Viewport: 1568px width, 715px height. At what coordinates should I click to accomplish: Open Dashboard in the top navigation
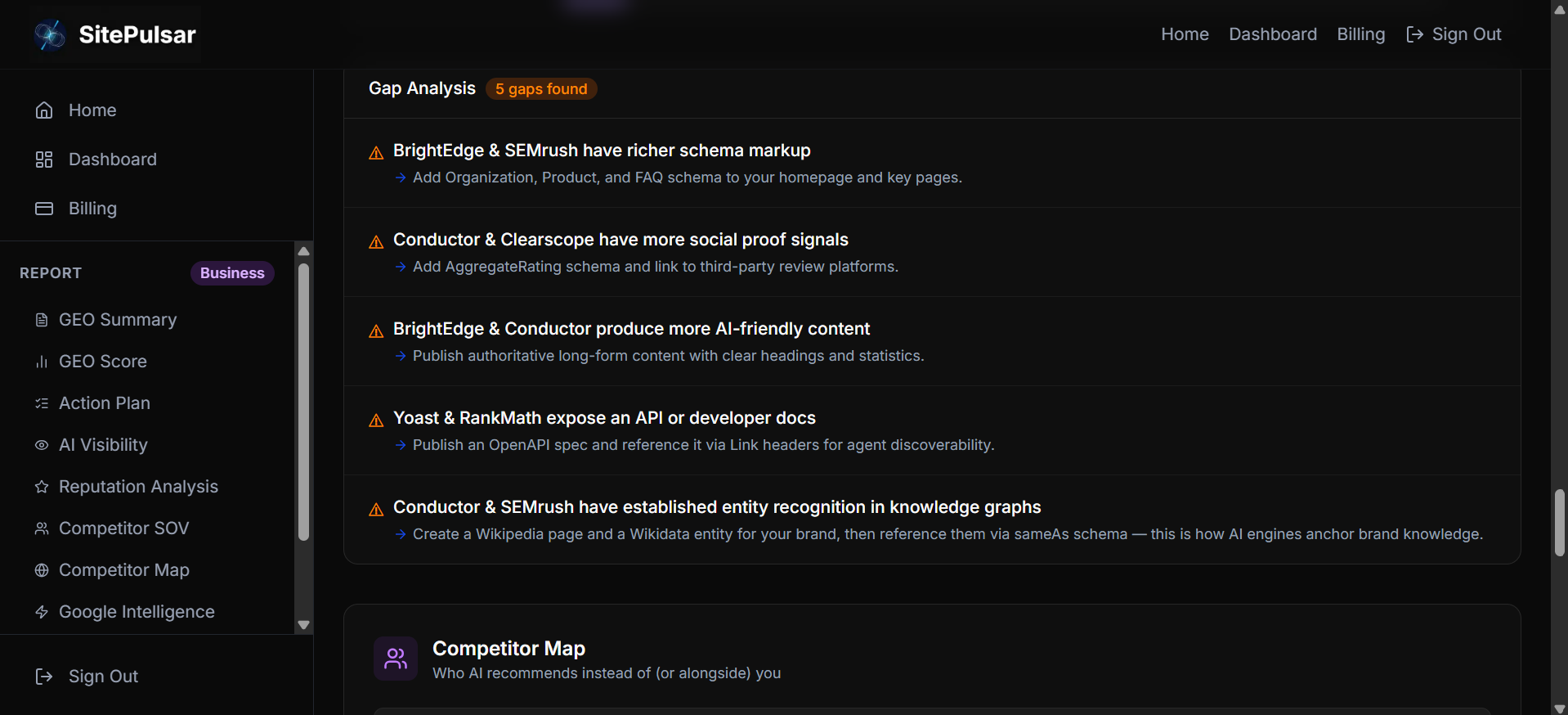click(x=1273, y=34)
